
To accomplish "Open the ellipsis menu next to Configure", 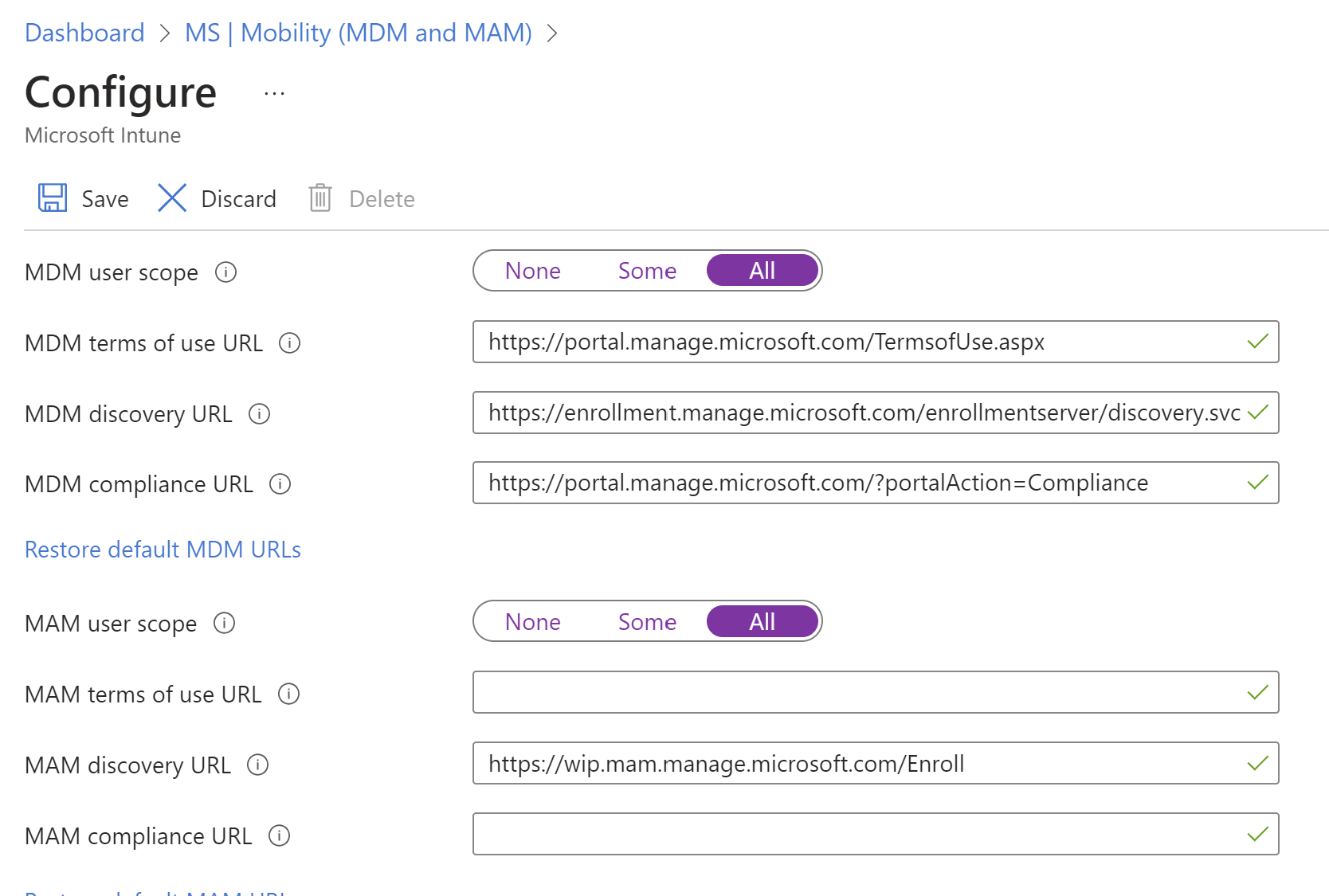I will (x=274, y=94).
